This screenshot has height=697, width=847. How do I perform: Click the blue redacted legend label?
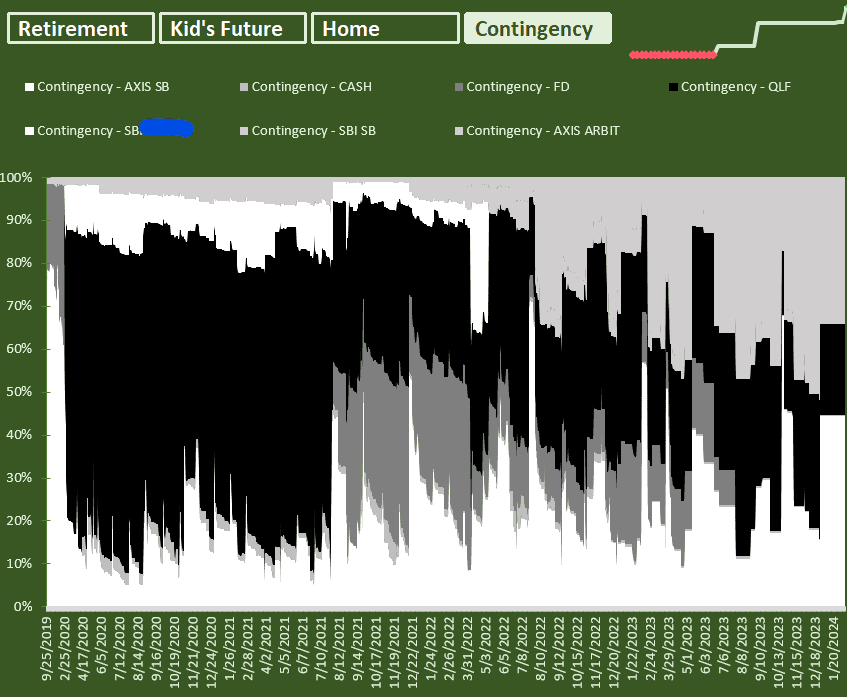tap(166, 128)
